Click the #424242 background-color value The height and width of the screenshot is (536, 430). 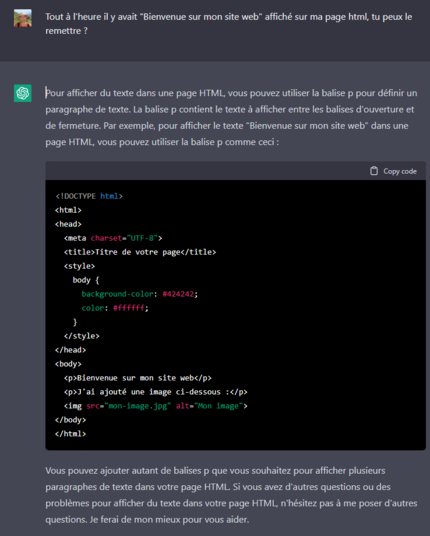(178, 294)
